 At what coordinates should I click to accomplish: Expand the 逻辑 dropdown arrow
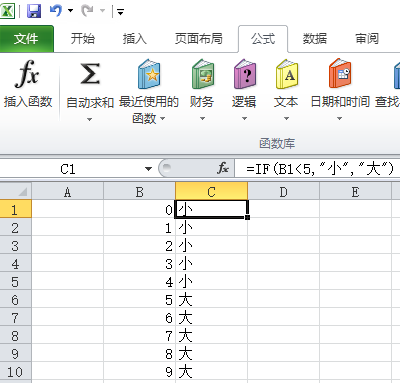(244, 119)
